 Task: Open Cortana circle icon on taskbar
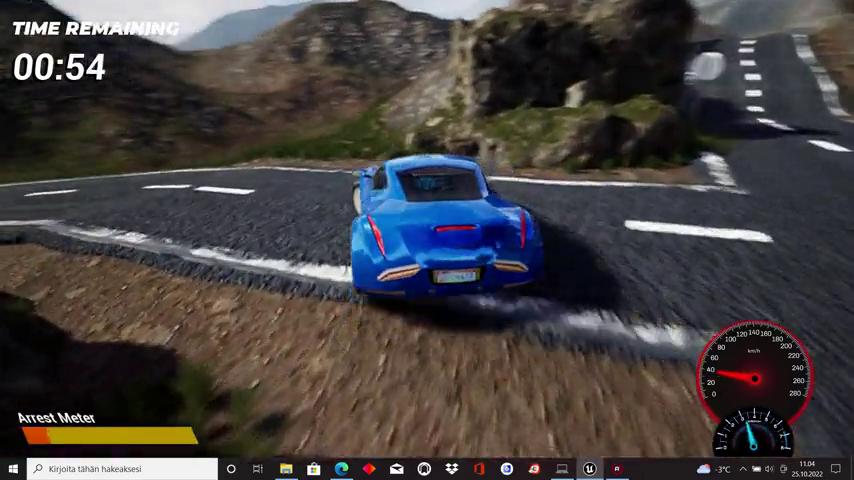(x=231, y=469)
